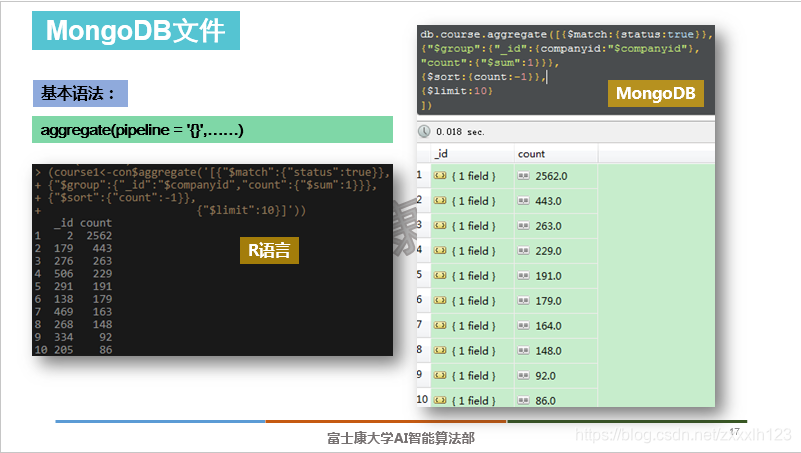Click '{ 1 field }' in row 5
The width and height of the screenshot is (801, 453).
474,276
